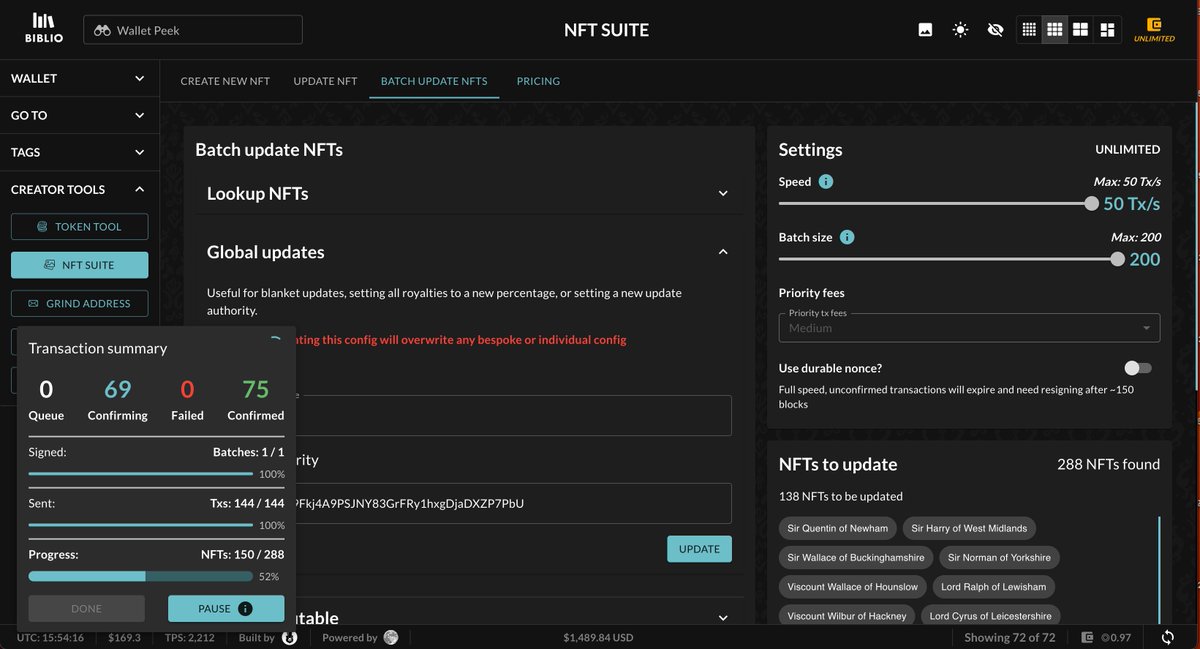Image resolution: width=1200 pixels, height=649 pixels.
Task: Open the image gallery icon in the header
Action: [x=923, y=30]
